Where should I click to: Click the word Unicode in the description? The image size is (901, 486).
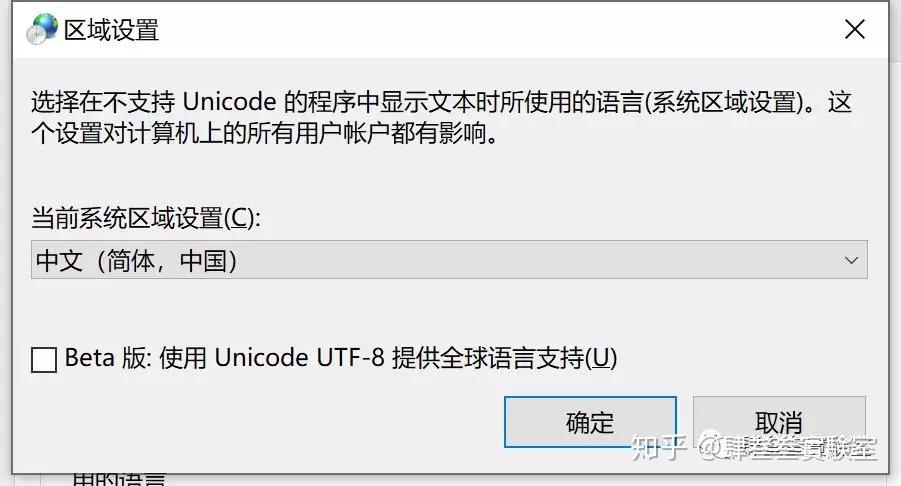[229, 102]
